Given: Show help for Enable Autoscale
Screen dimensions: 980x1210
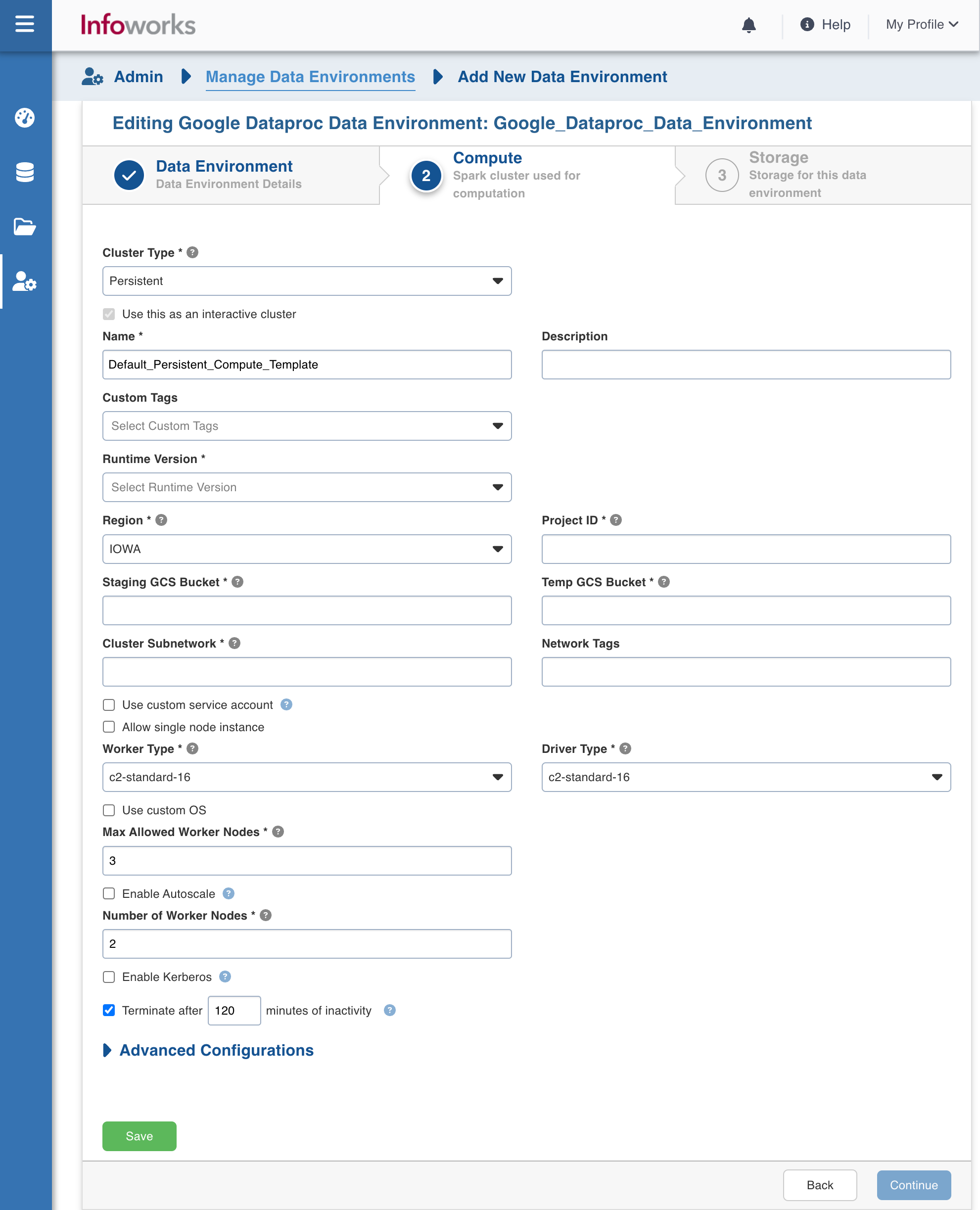Looking at the screenshot, I should (x=229, y=893).
